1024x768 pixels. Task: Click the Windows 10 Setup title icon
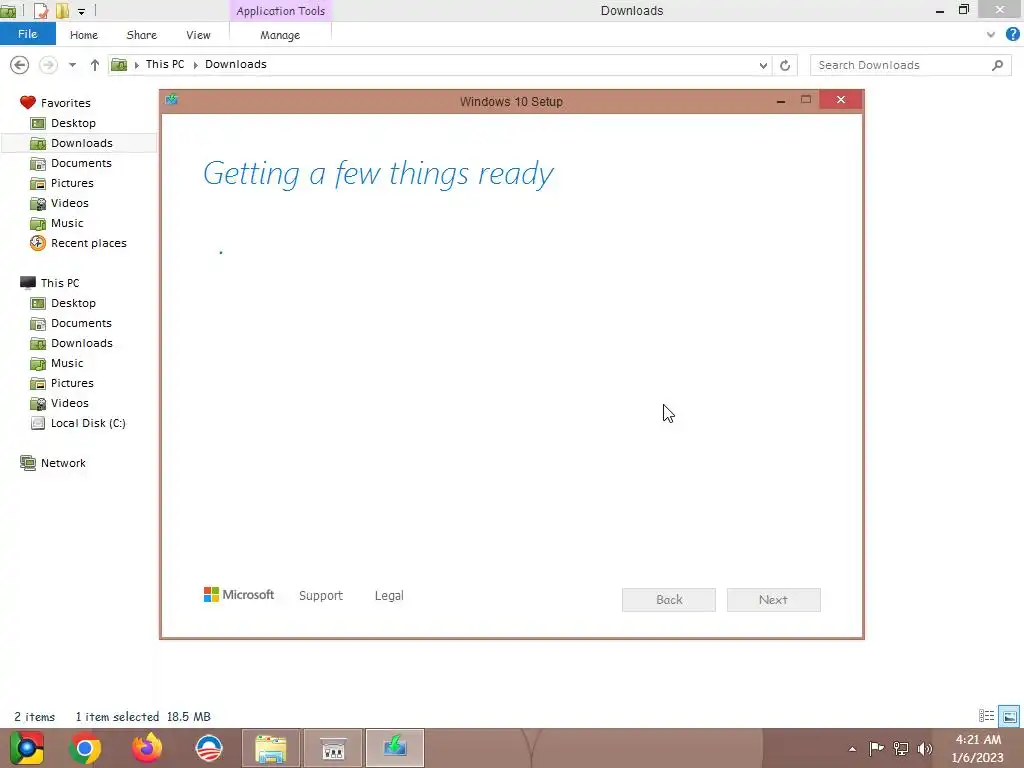pos(172,100)
